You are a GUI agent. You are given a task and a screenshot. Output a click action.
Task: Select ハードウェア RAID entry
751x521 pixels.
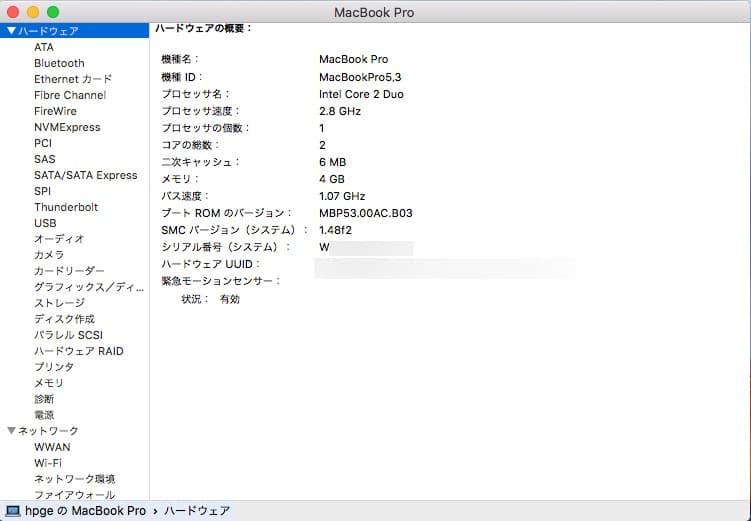click(x=79, y=351)
